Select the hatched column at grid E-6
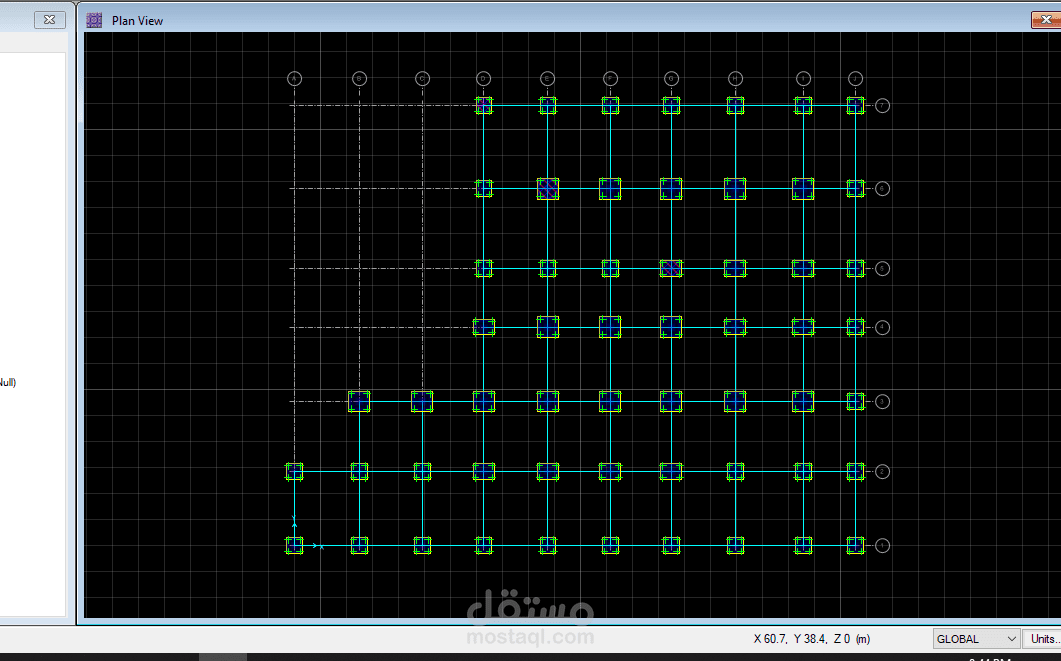 (x=547, y=189)
